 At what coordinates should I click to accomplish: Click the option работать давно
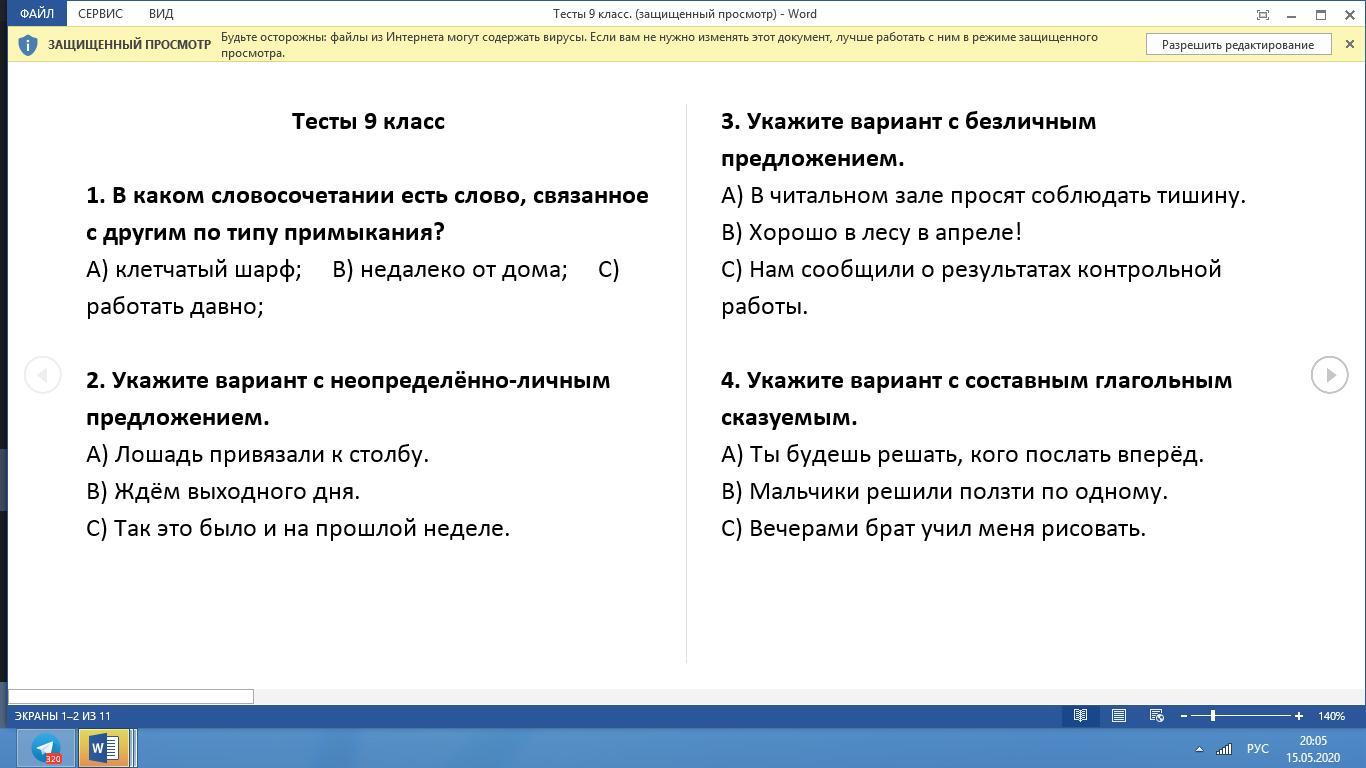tap(175, 306)
